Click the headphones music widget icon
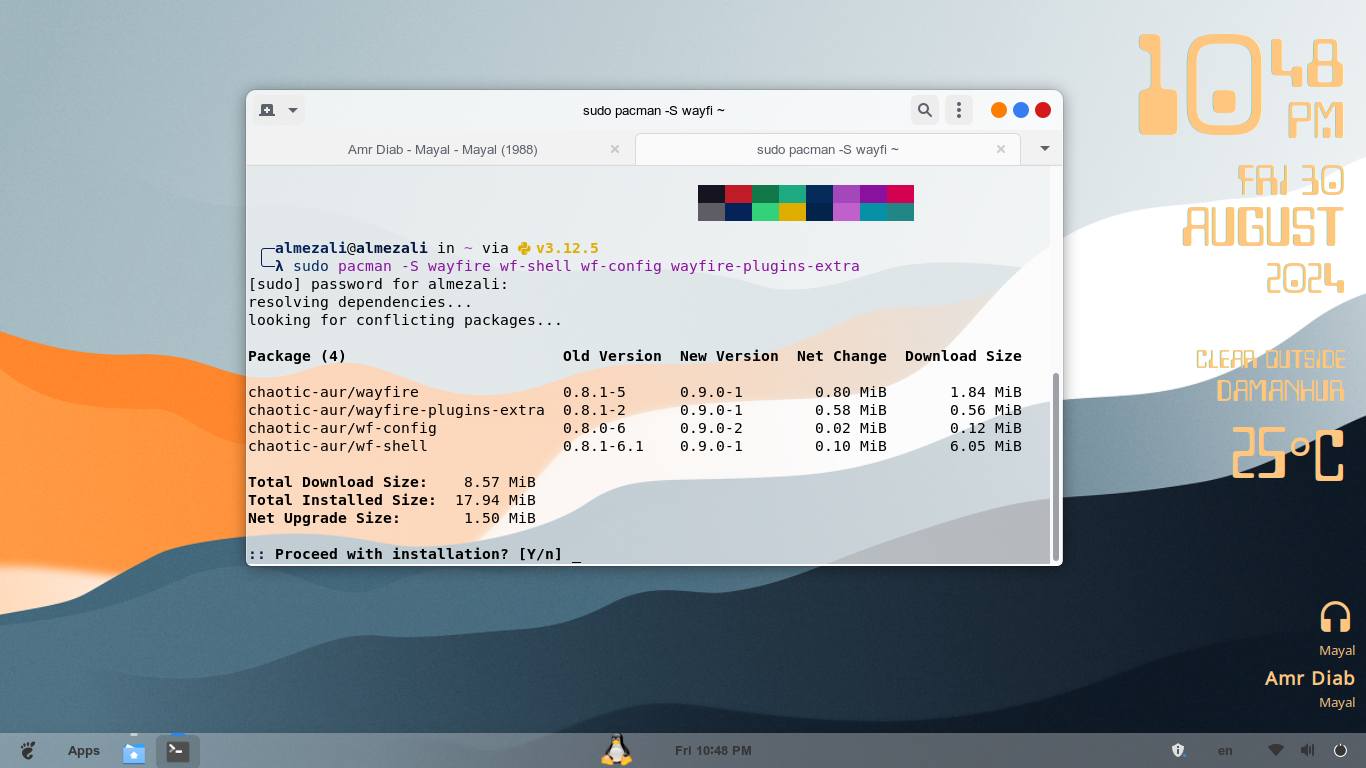Image resolution: width=1366 pixels, height=768 pixels. (x=1335, y=617)
